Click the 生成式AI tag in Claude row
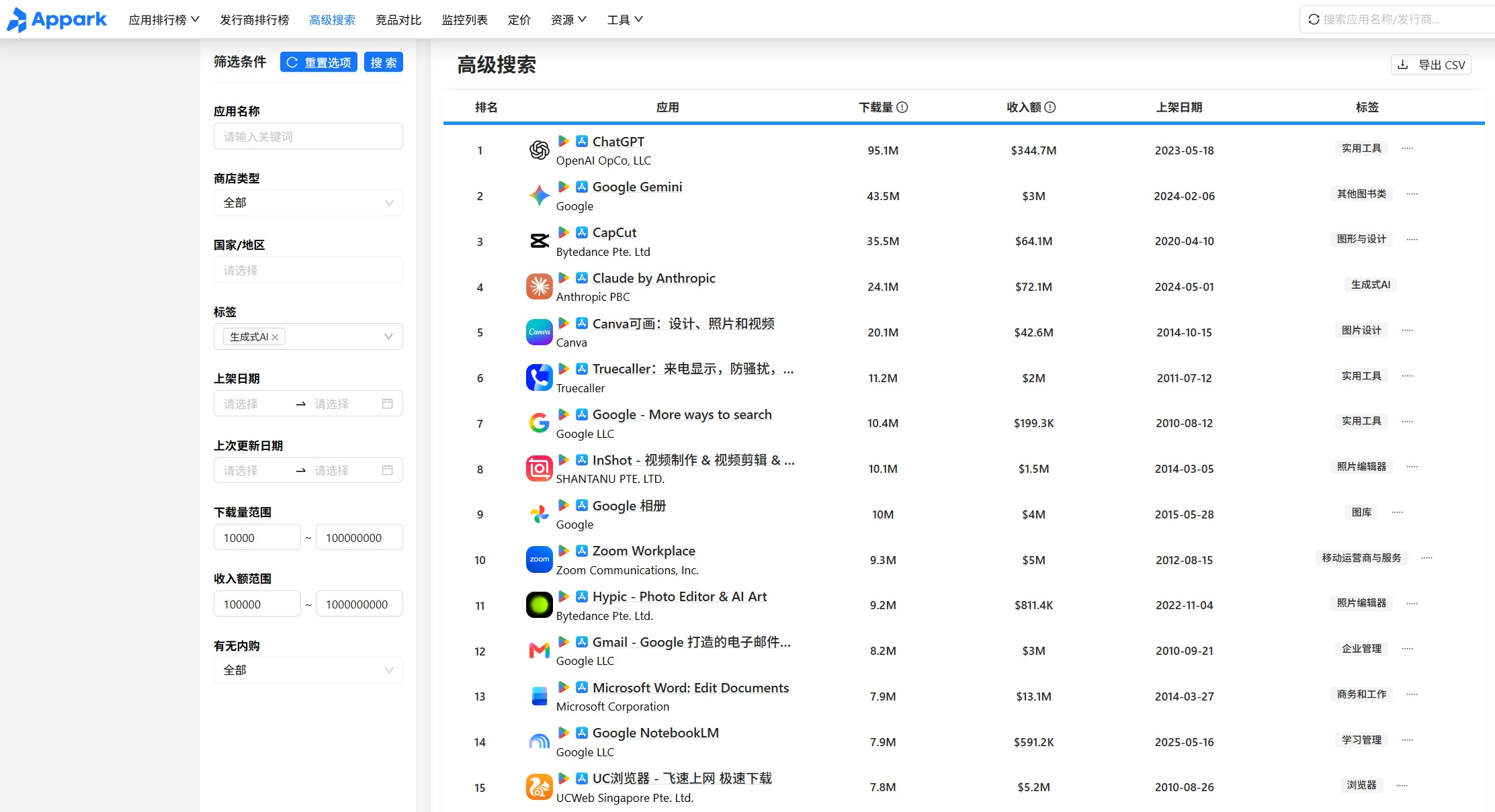This screenshot has width=1495, height=812. click(x=1371, y=285)
